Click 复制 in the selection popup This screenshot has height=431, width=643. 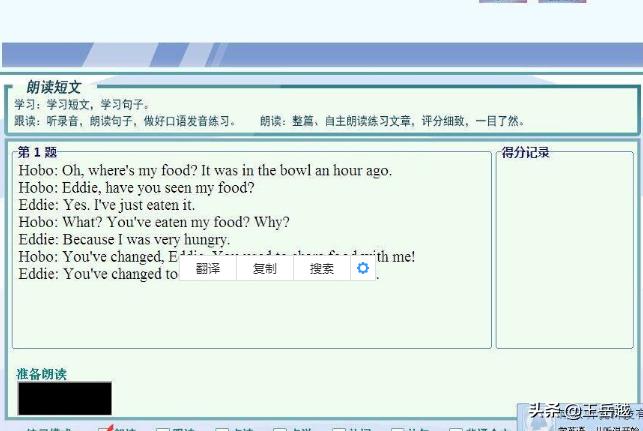[x=264, y=269]
